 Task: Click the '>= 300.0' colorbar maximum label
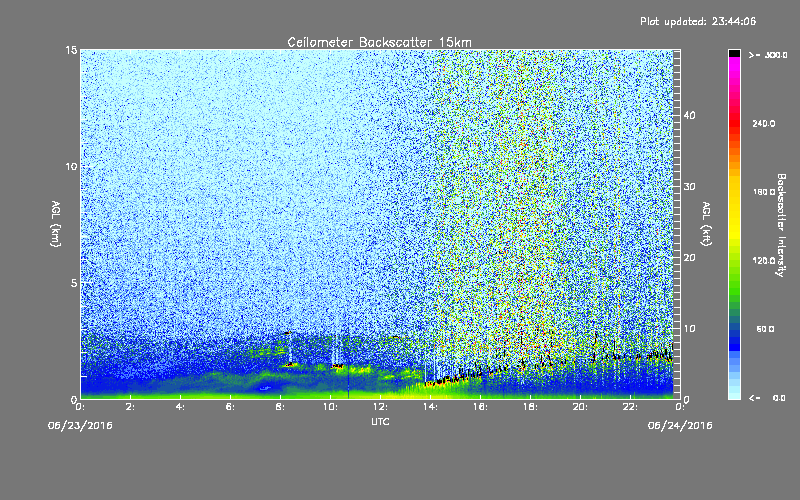click(x=768, y=55)
